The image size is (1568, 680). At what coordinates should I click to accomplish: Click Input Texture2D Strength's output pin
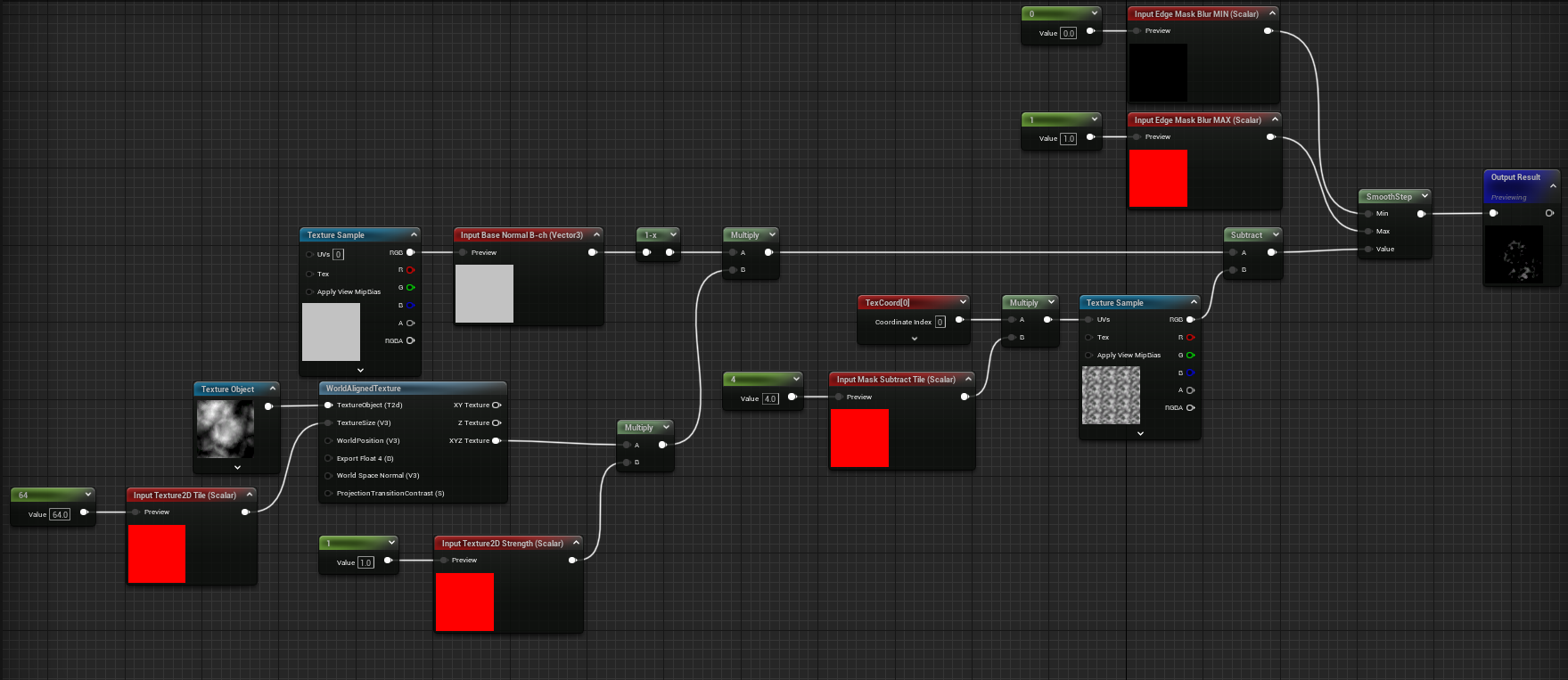(572, 560)
